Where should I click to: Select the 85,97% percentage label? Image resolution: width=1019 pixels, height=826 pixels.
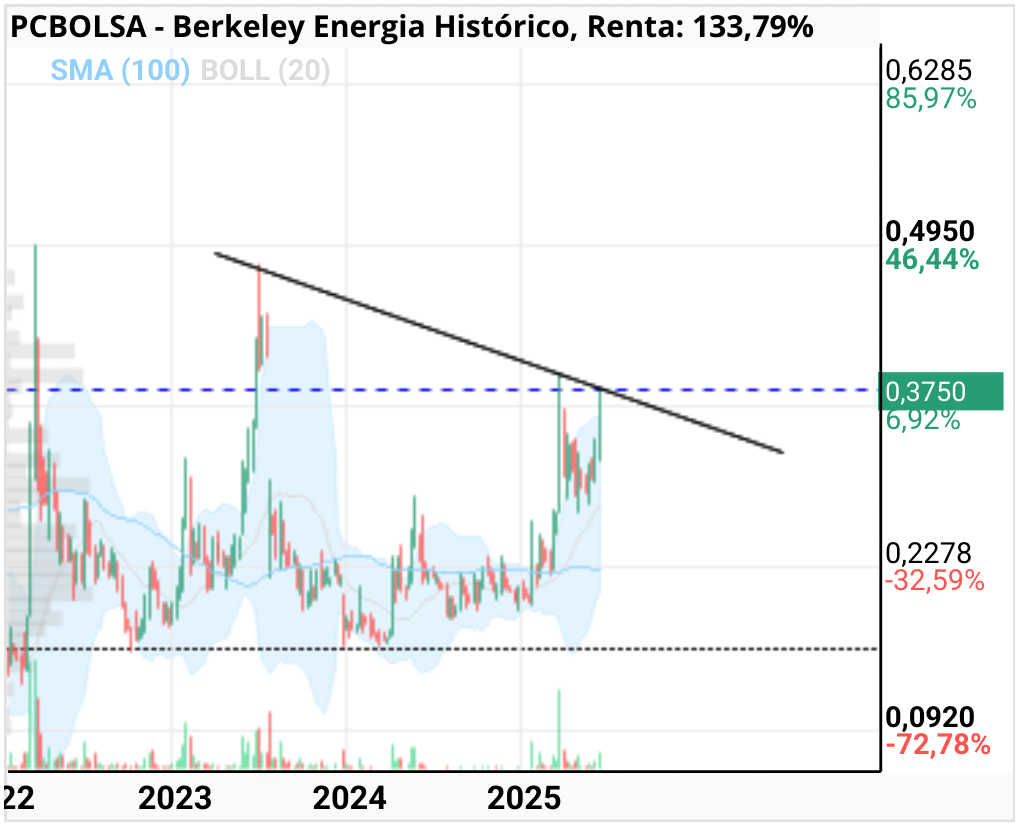point(931,99)
